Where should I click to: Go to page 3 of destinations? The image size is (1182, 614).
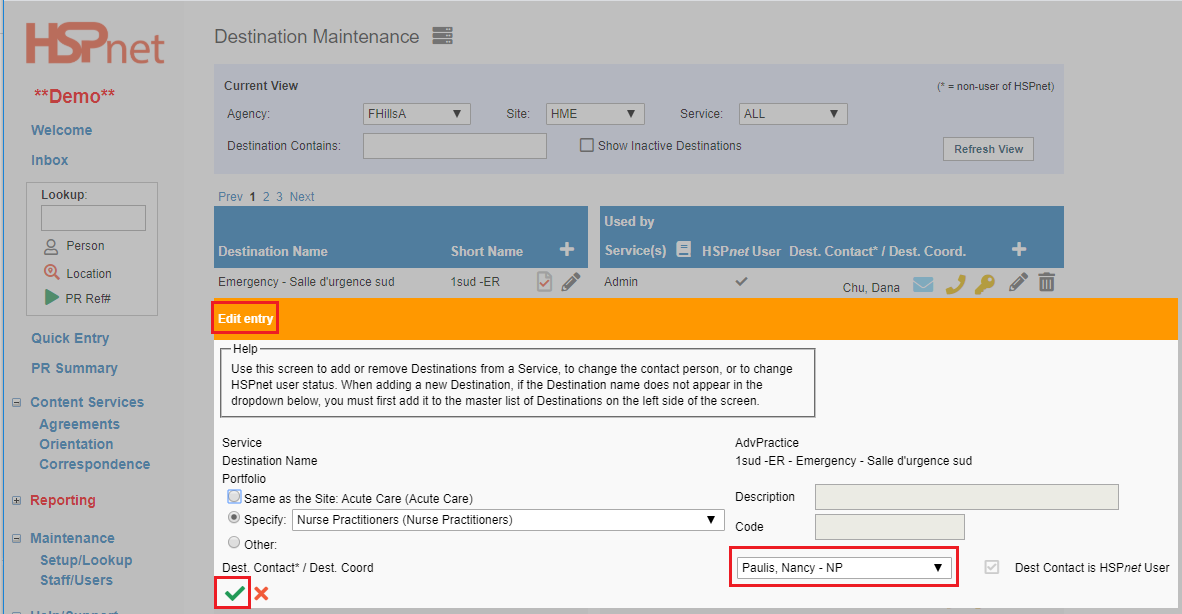pyautogui.click(x=279, y=197)
